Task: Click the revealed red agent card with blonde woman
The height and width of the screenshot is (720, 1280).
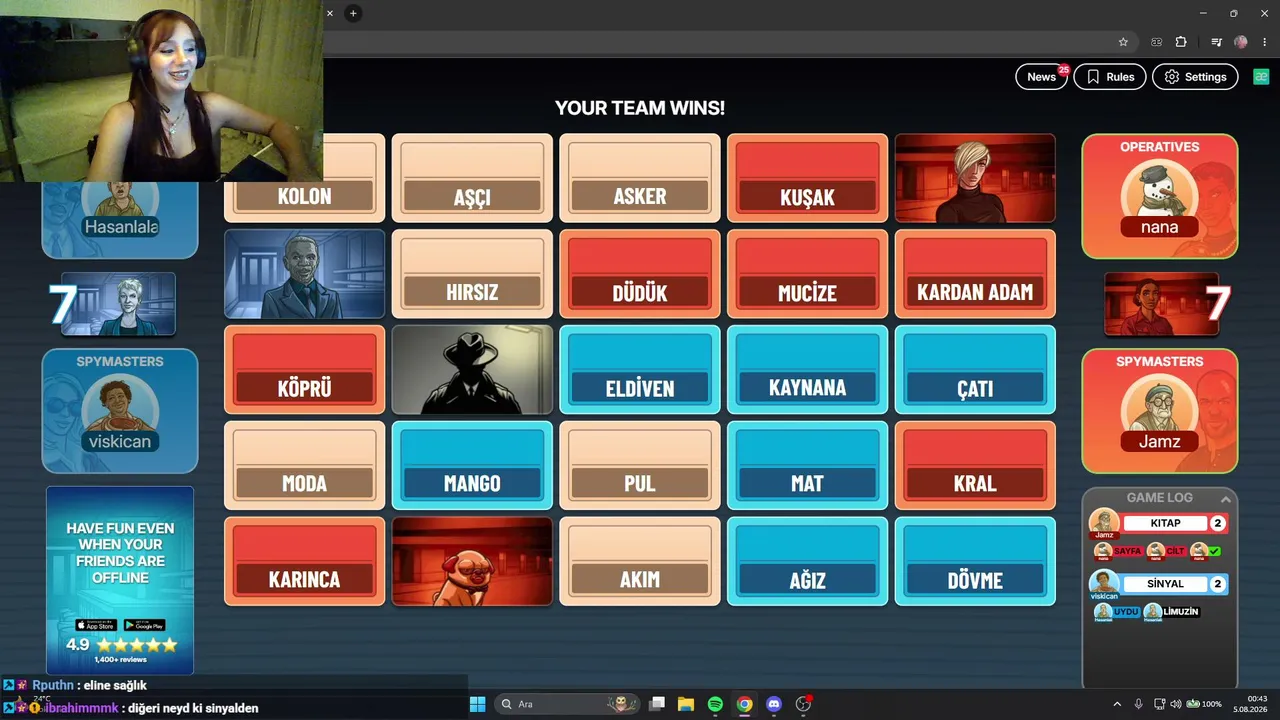Action: 975,178
